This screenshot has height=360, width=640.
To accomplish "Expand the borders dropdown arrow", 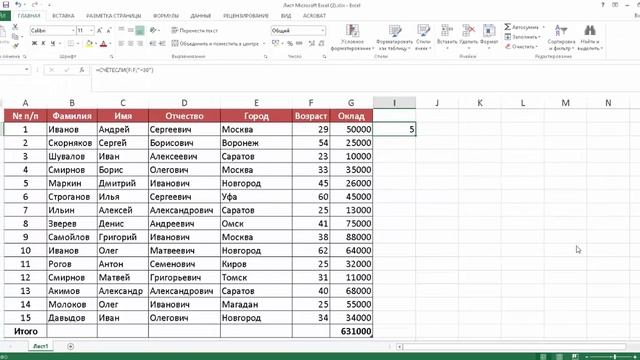I will click(x=78, y=43).
